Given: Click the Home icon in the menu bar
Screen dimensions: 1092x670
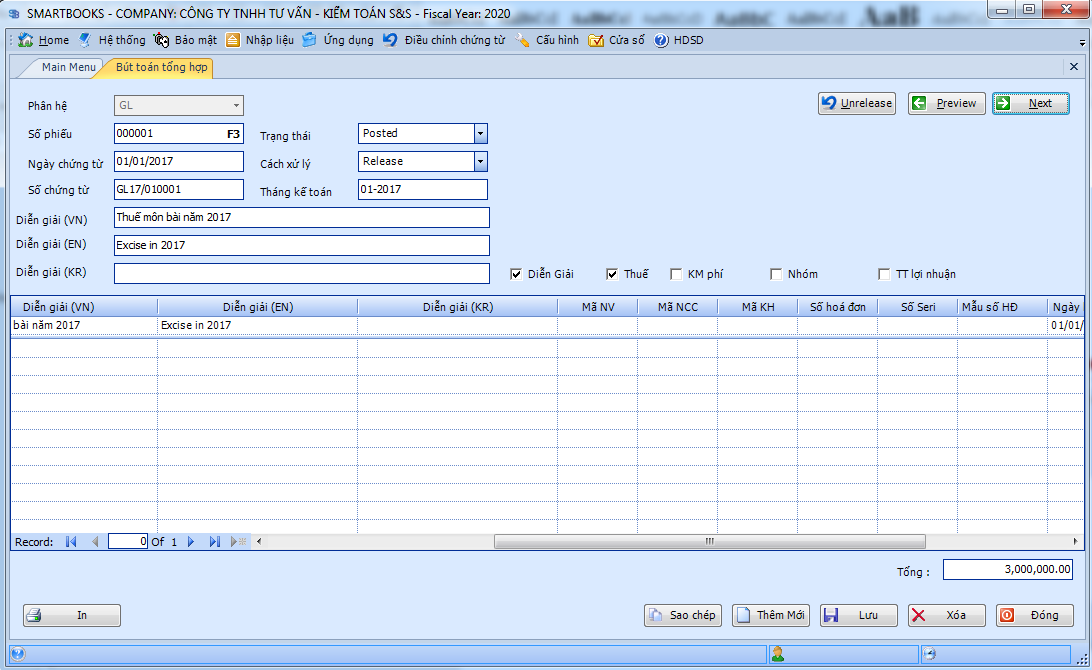Looking at the screenshot, I should click(x=26, y=40).
